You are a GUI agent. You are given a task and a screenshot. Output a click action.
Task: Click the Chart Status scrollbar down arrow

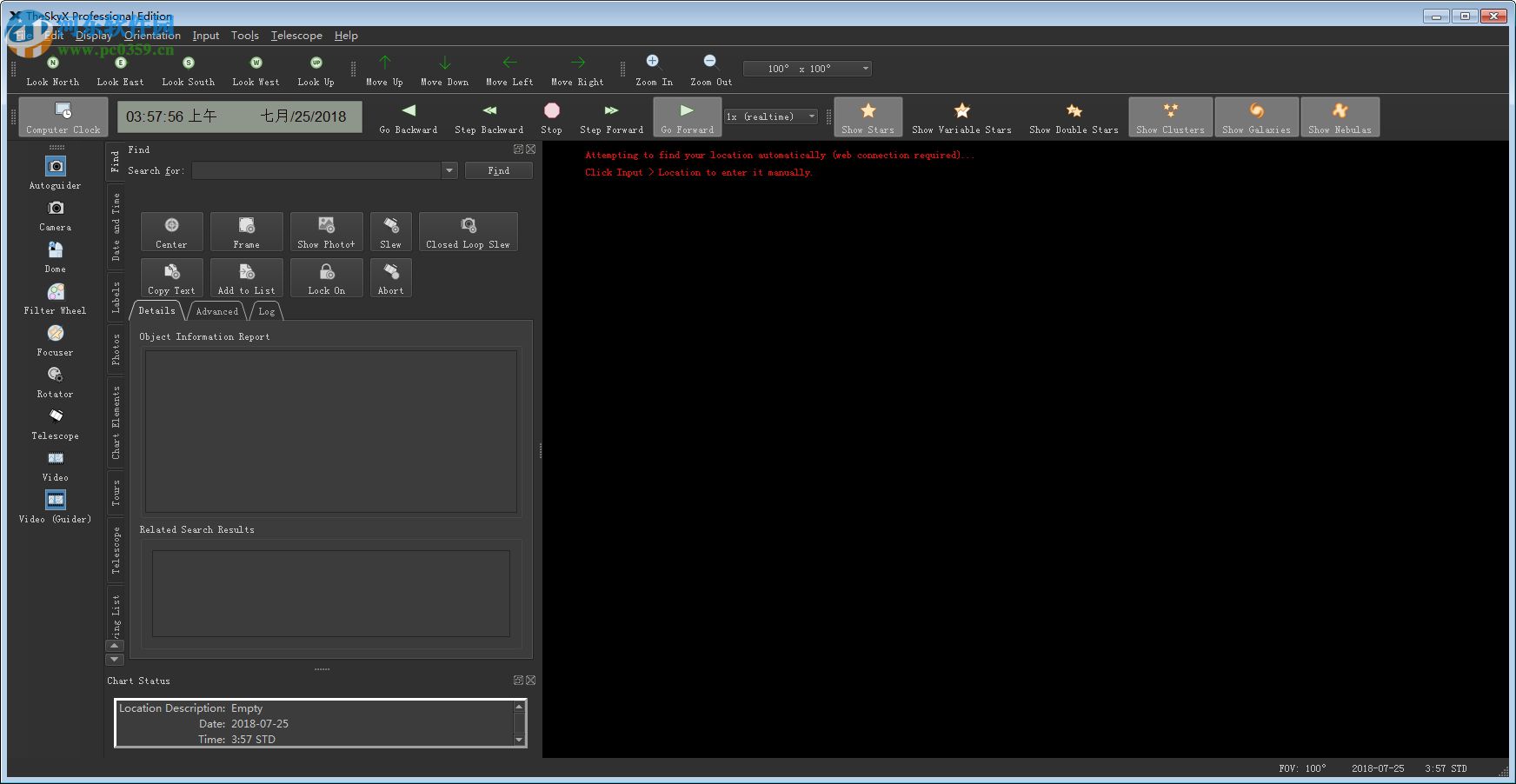519,740
